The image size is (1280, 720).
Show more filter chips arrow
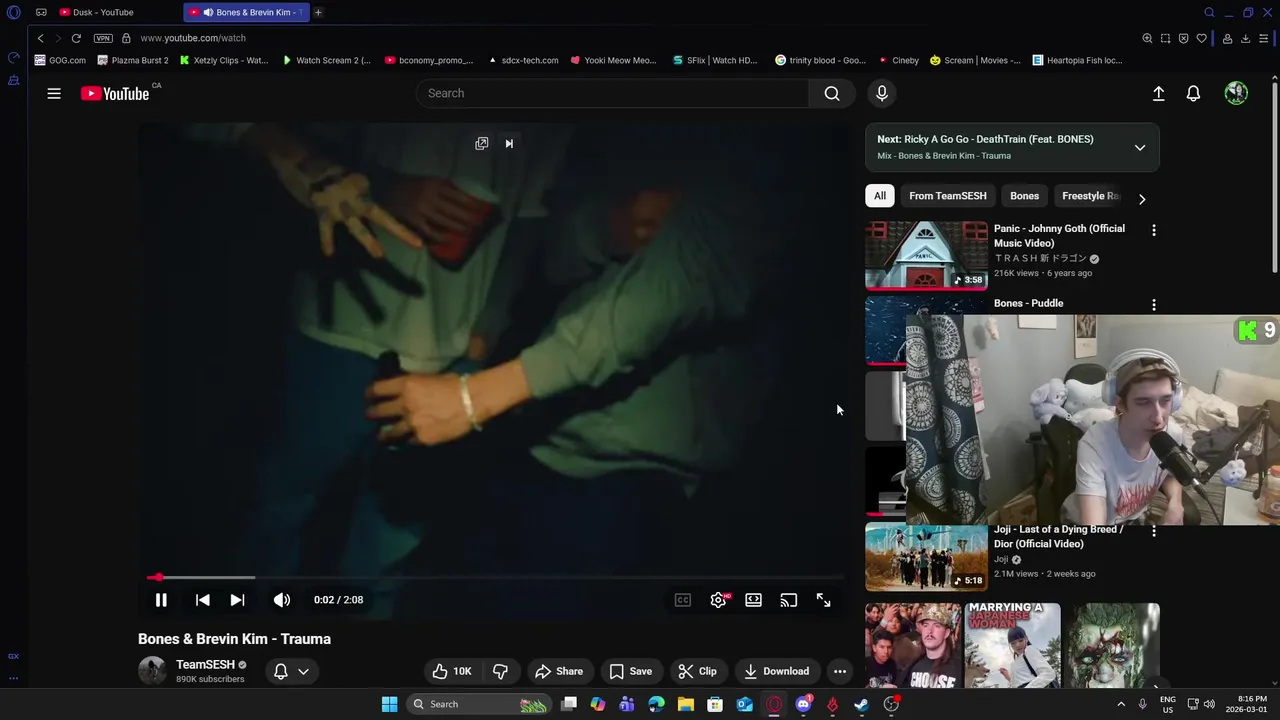click(x=1142, y=198)
